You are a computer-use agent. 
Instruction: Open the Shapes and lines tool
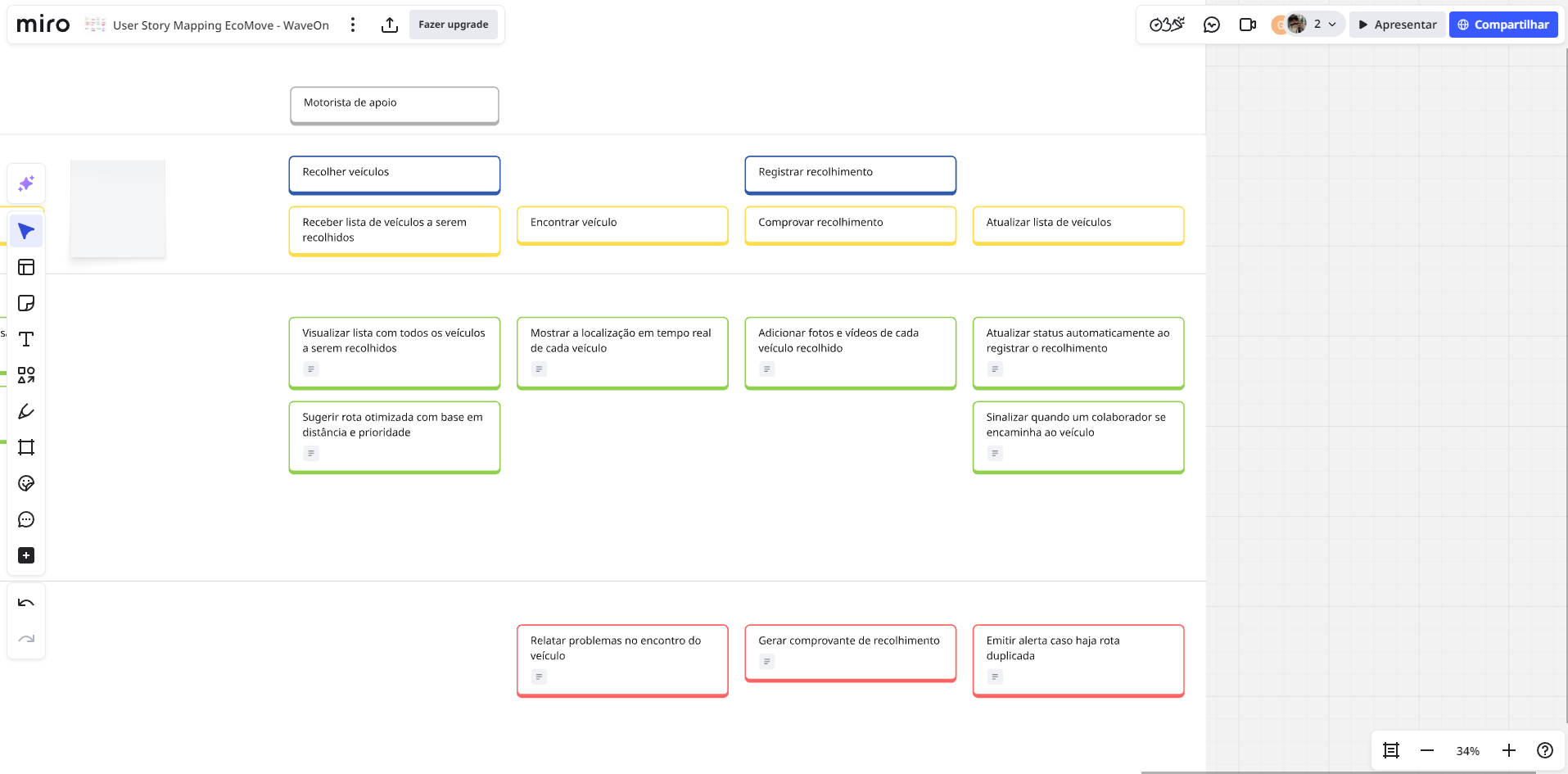coord(26,375)
